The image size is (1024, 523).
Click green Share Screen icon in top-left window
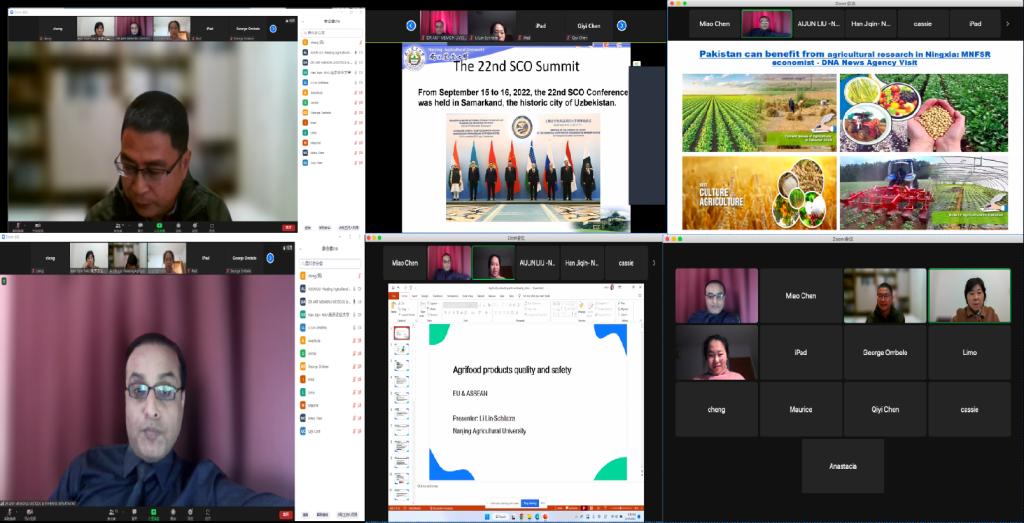[159, 224]
